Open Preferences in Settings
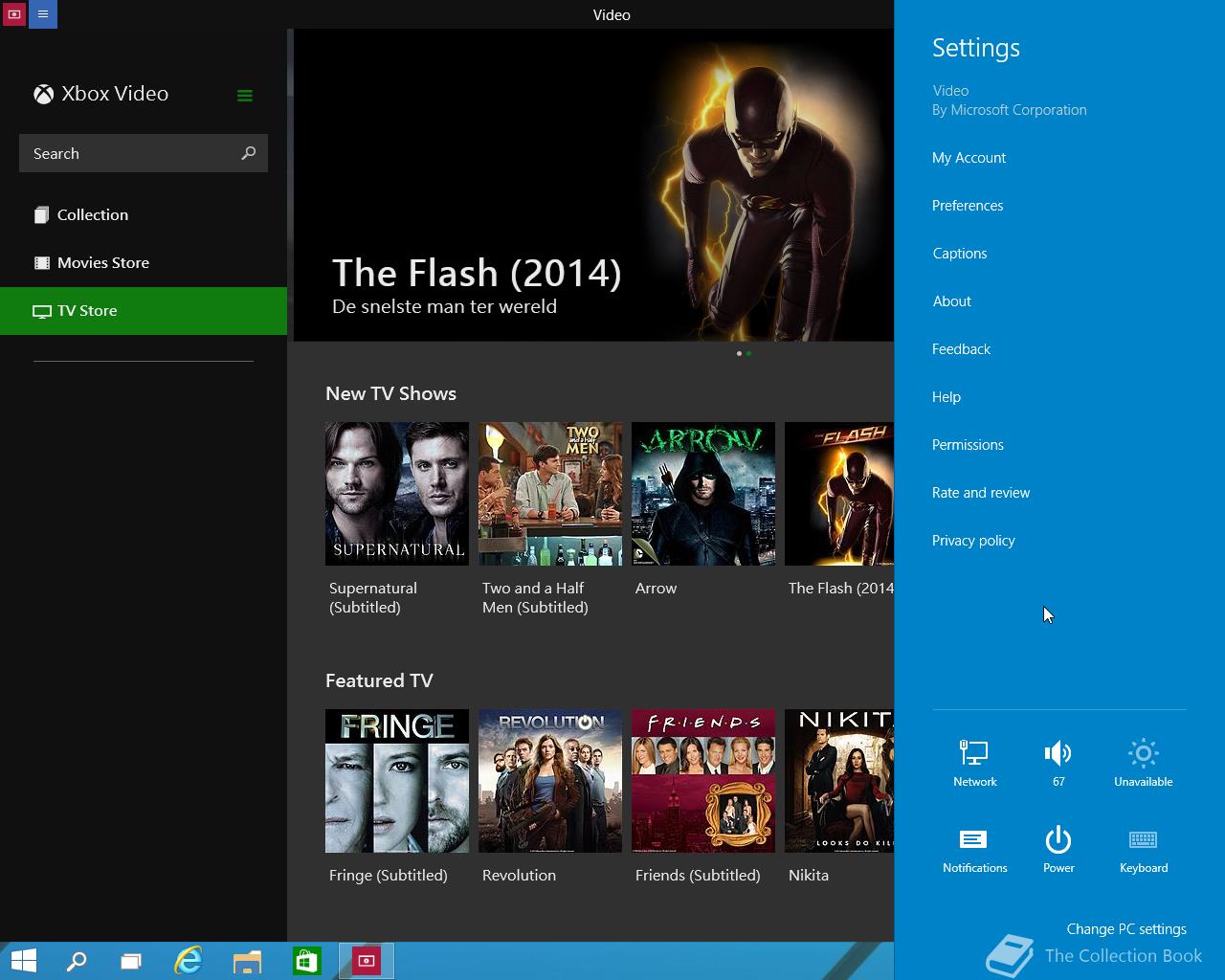This screenshot has width=1225, height=980. pos(968,206)
